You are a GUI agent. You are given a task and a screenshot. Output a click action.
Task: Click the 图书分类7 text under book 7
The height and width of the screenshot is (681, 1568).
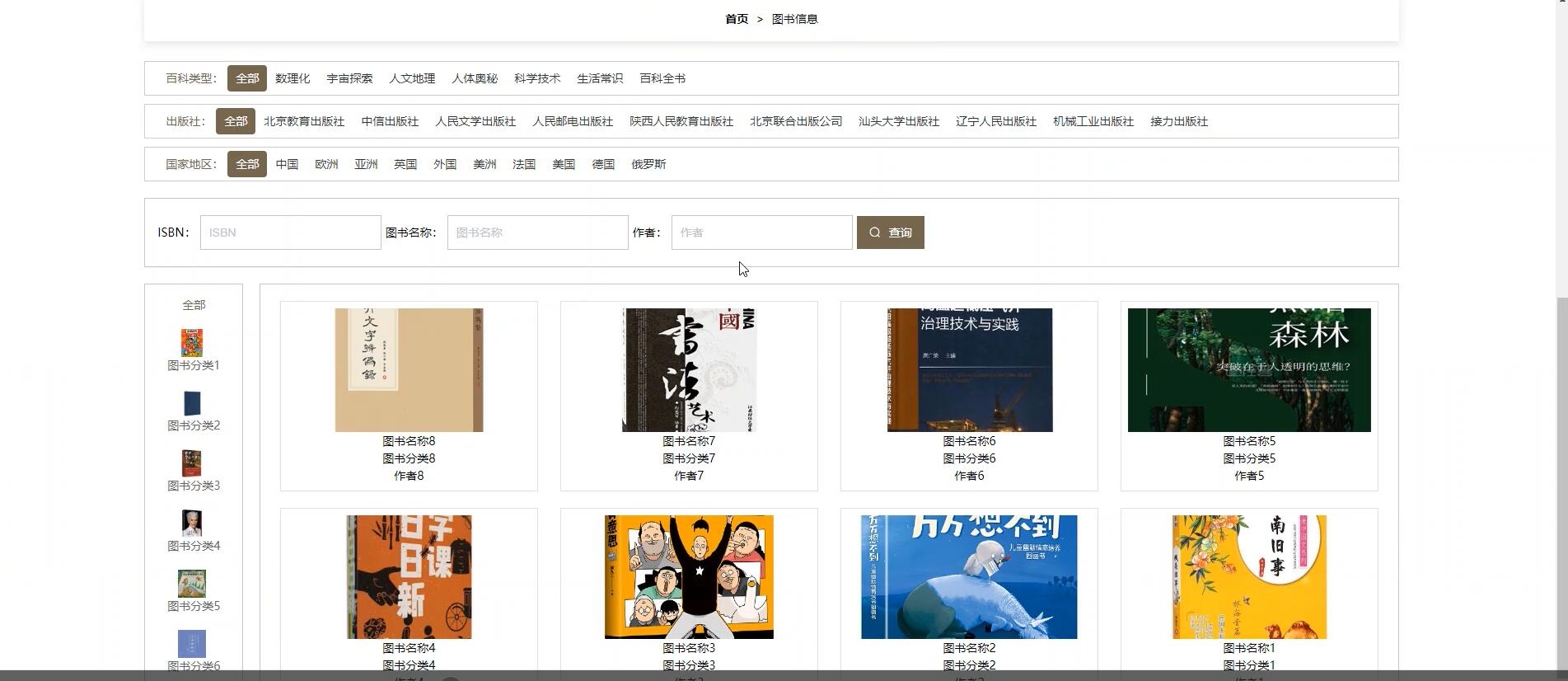pos(689,458)
